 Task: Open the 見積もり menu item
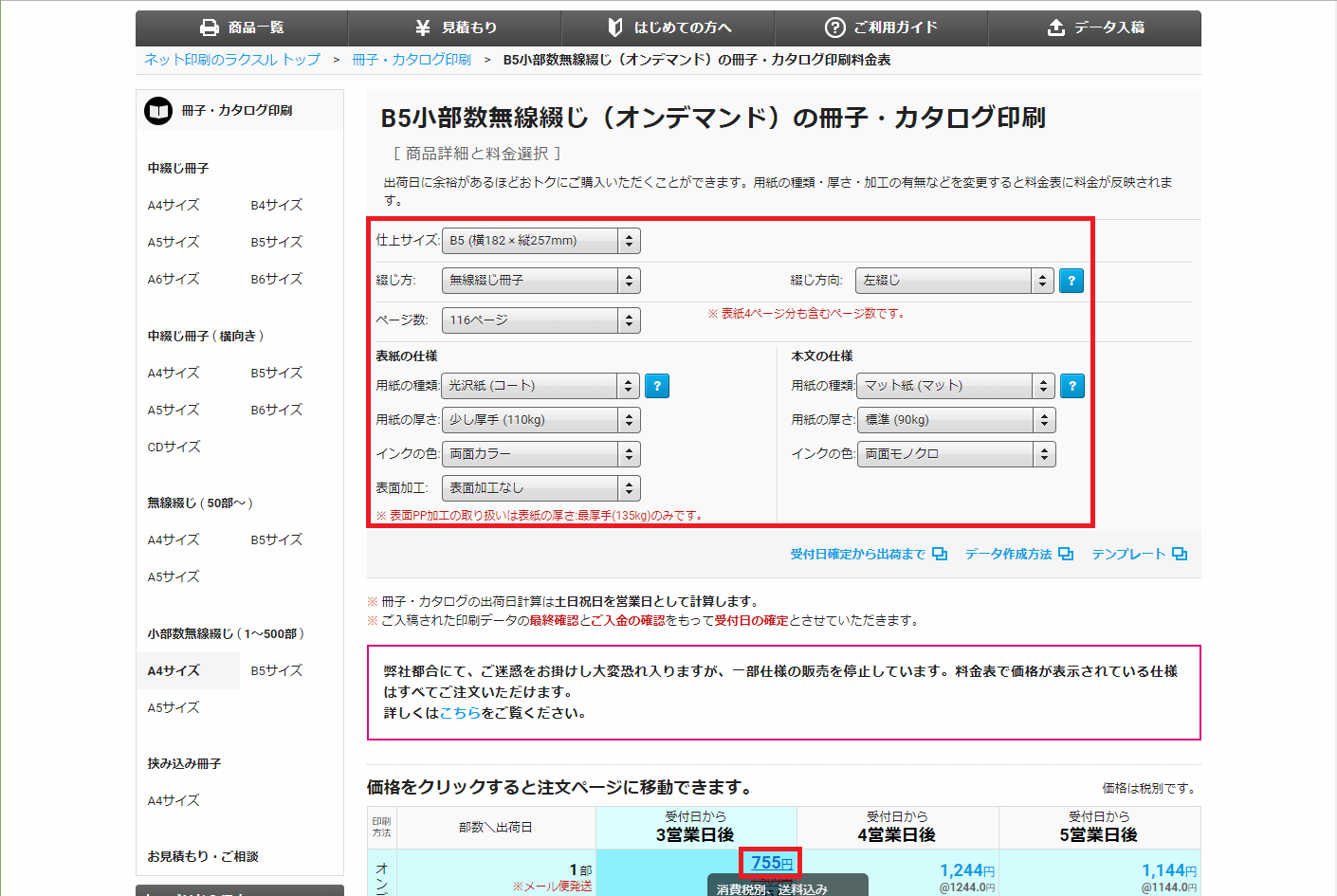coord(455,27)
